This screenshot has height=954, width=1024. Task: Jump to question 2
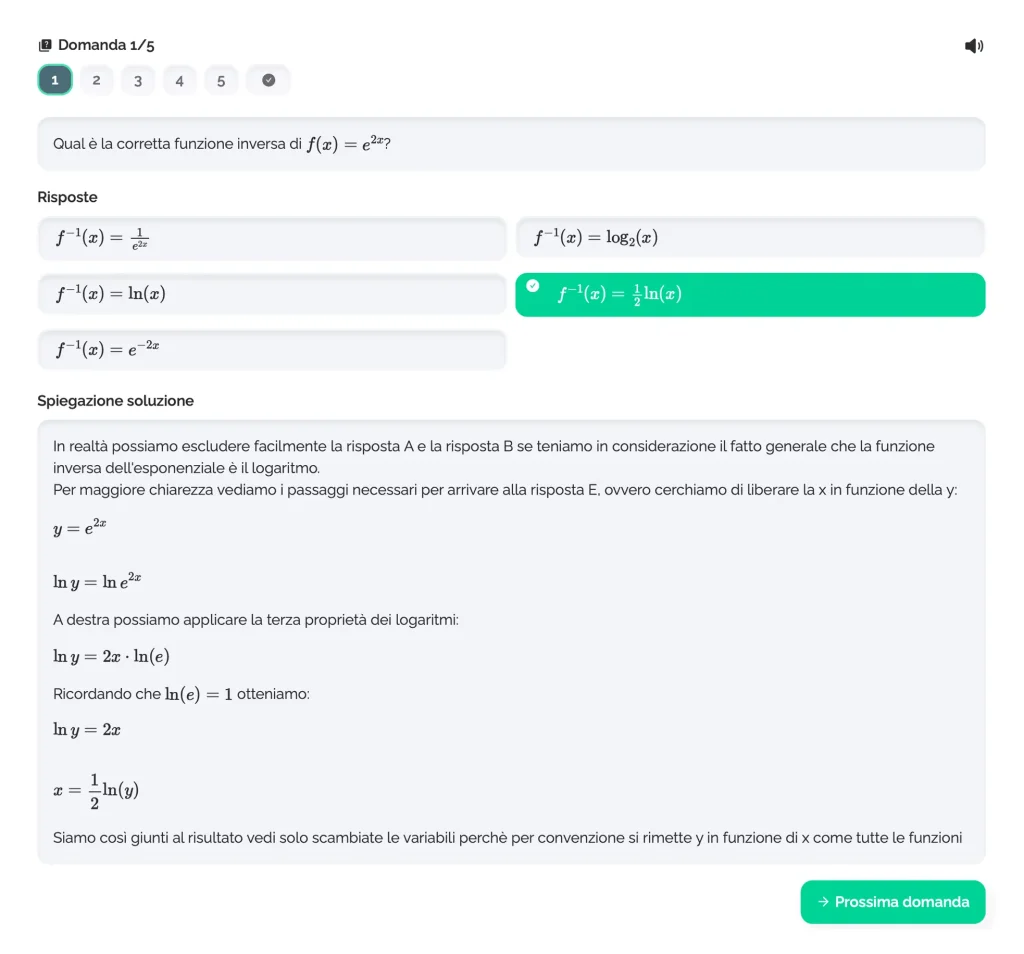tap(97, 80)
